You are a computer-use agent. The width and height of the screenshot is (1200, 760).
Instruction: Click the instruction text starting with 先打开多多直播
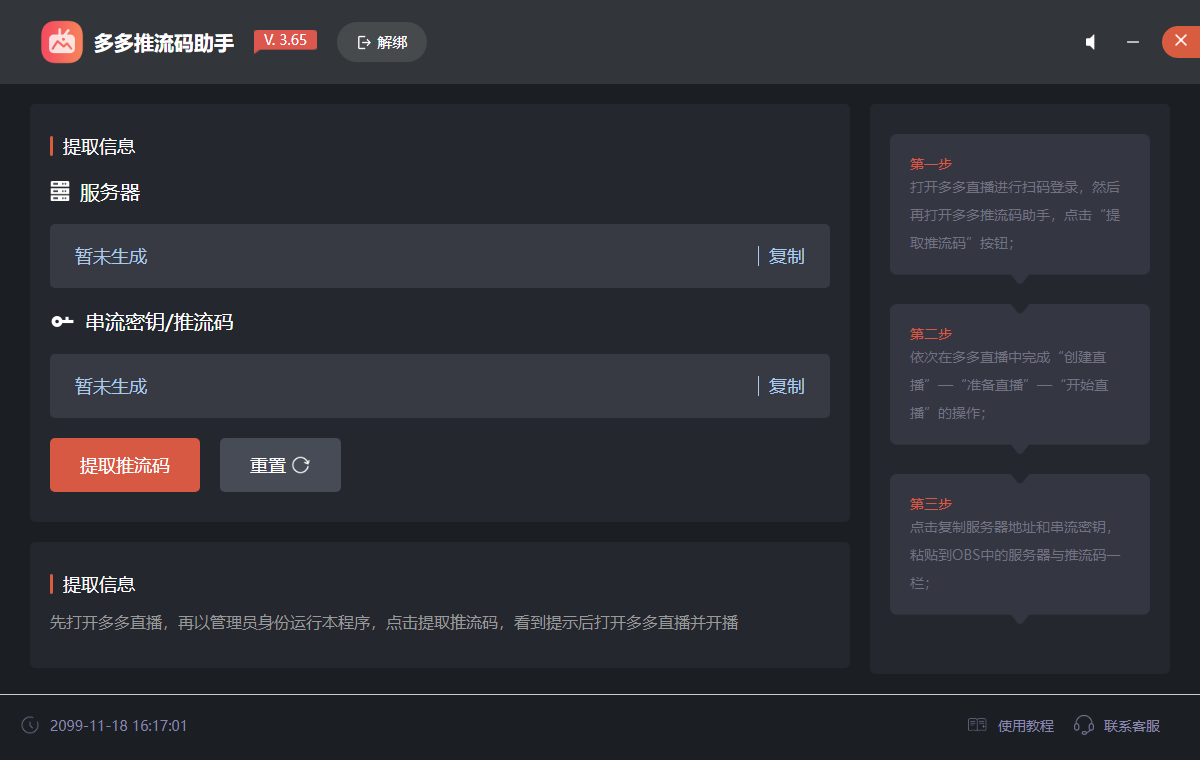click(394, 622)
